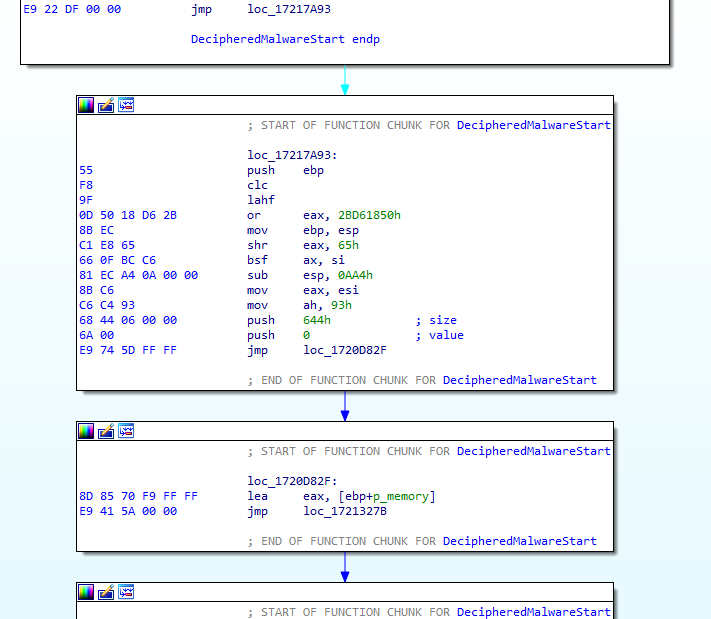Follow the jmp loc_17217A93 target in the top block
The height and width of the screenshot is (619, 711).
(289, 9)
